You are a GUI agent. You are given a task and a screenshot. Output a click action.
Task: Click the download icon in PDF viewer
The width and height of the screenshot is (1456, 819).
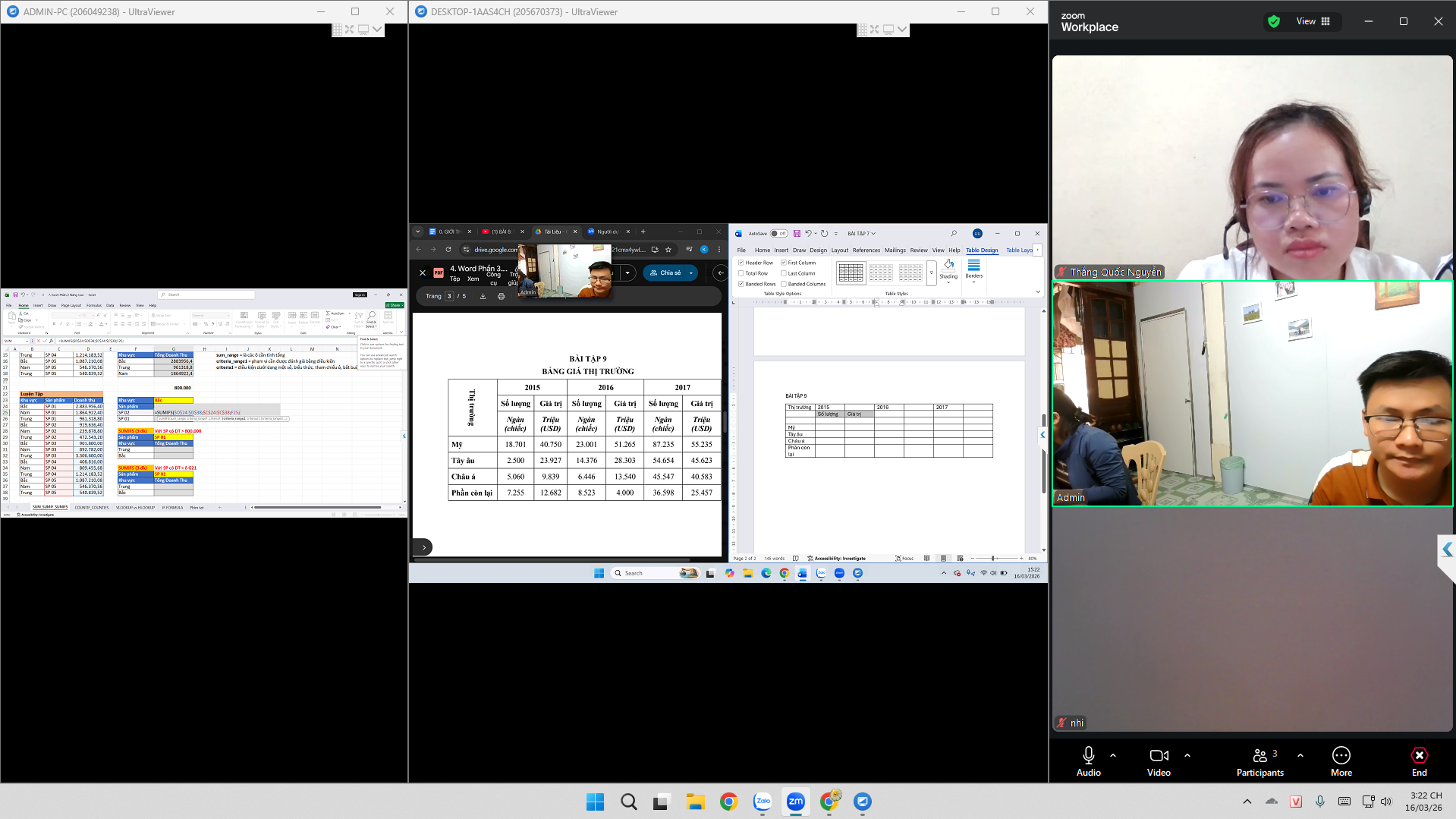point(483,296)
